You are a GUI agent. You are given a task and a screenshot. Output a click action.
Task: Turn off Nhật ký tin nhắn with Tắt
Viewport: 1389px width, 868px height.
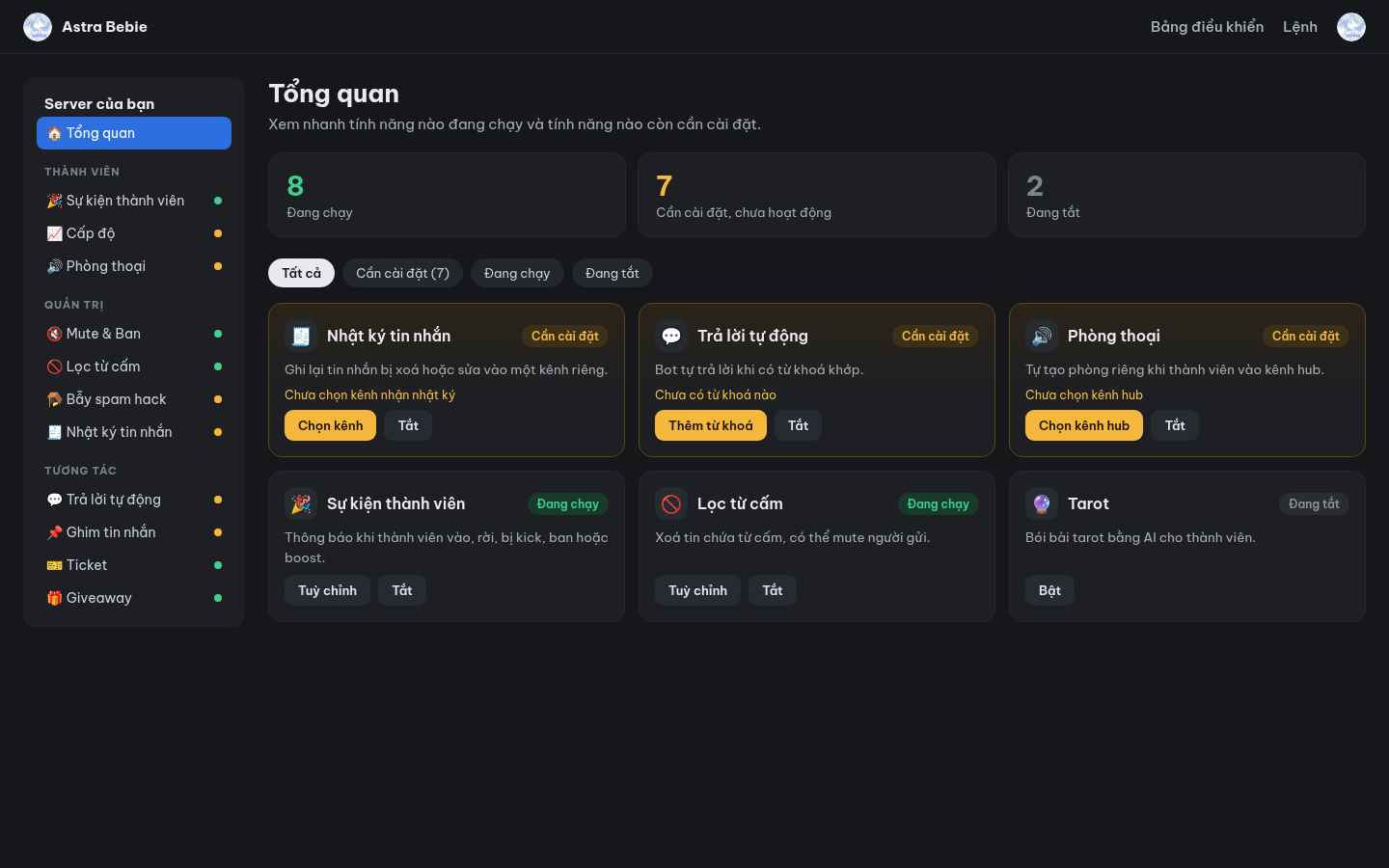(x=408, y=425)
